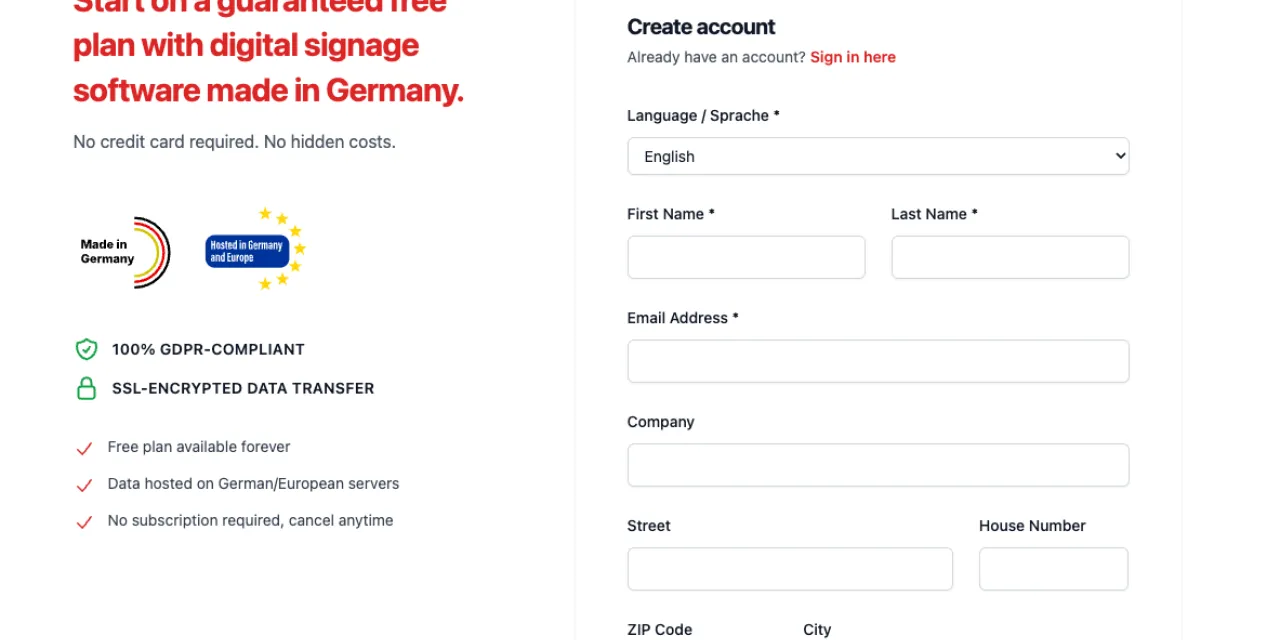Click checkmark beside Data hosted on German/European servers

coord(84,486)
